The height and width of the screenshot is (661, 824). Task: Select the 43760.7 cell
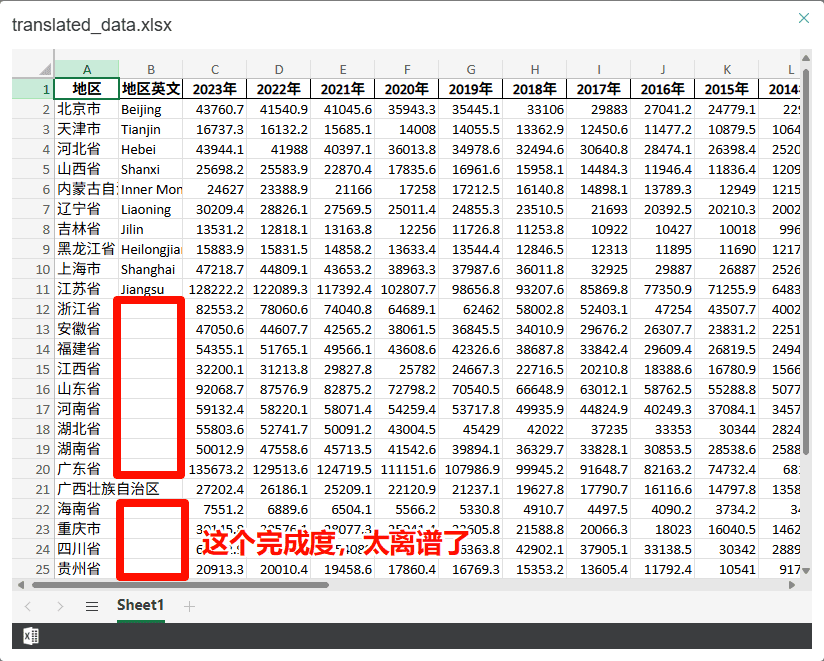215,109
